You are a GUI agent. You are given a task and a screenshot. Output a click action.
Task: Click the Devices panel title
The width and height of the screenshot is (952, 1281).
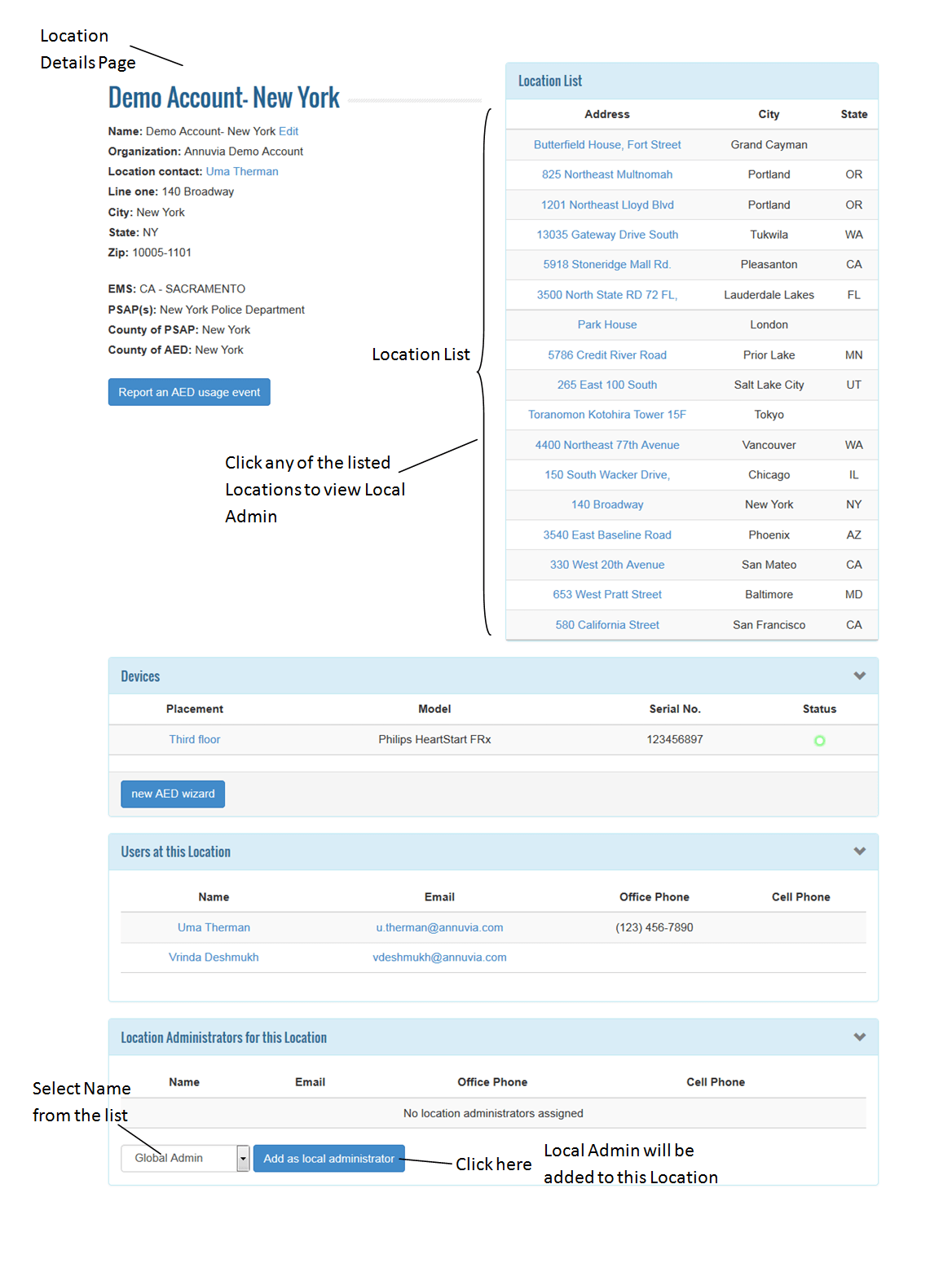[x=140, y=676]
